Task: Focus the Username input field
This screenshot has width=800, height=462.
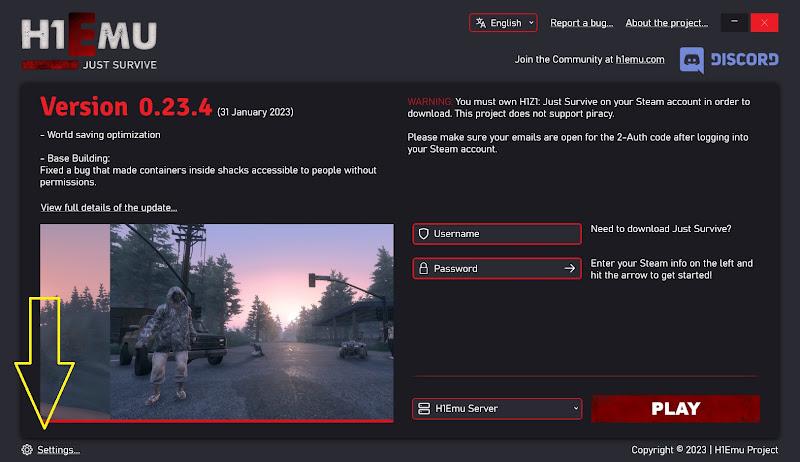Action: (497, 234)
